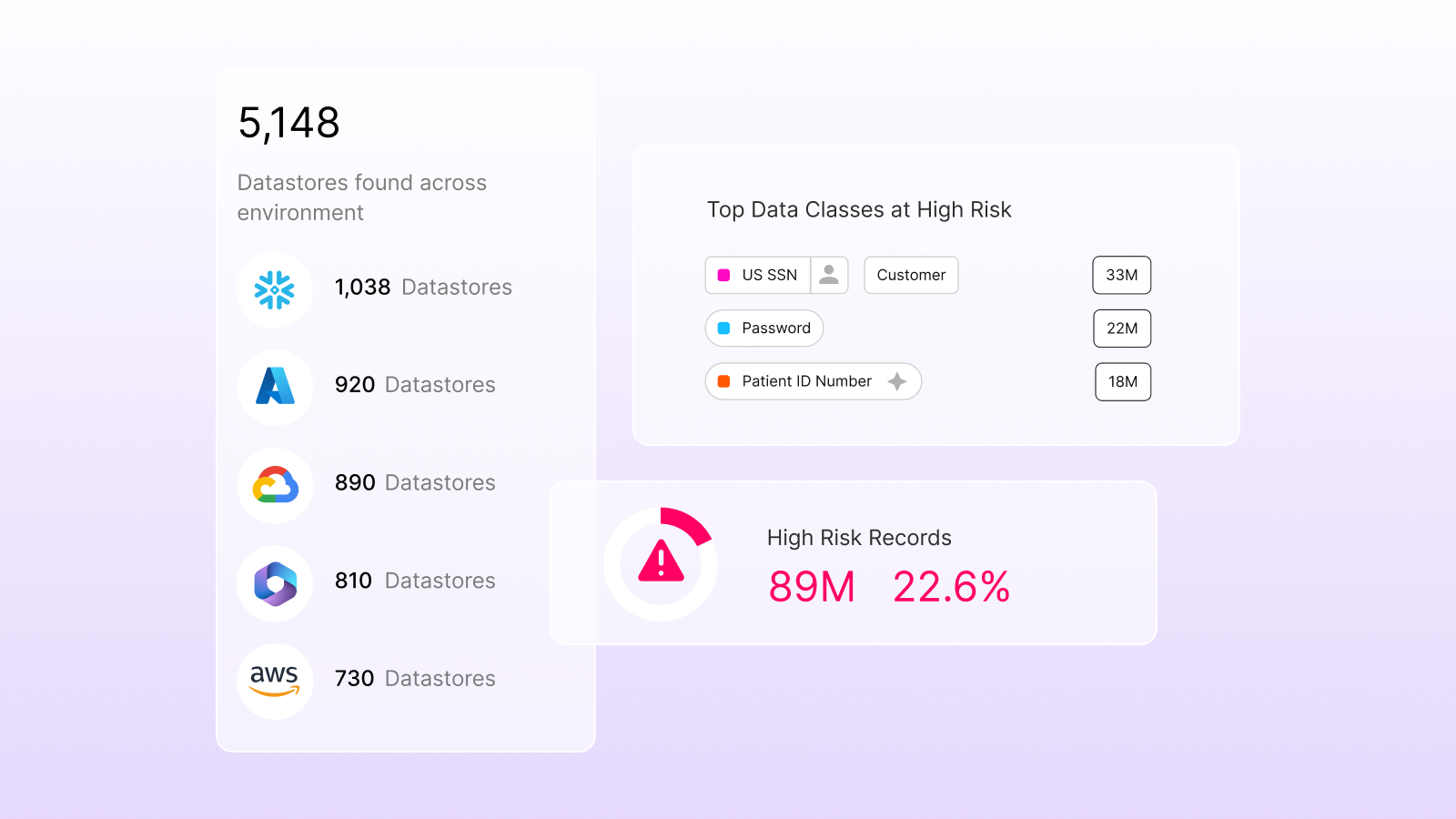Click the Microsoft Azure icon
This screenshot has width=1456, height=819.
click(275, 389)
